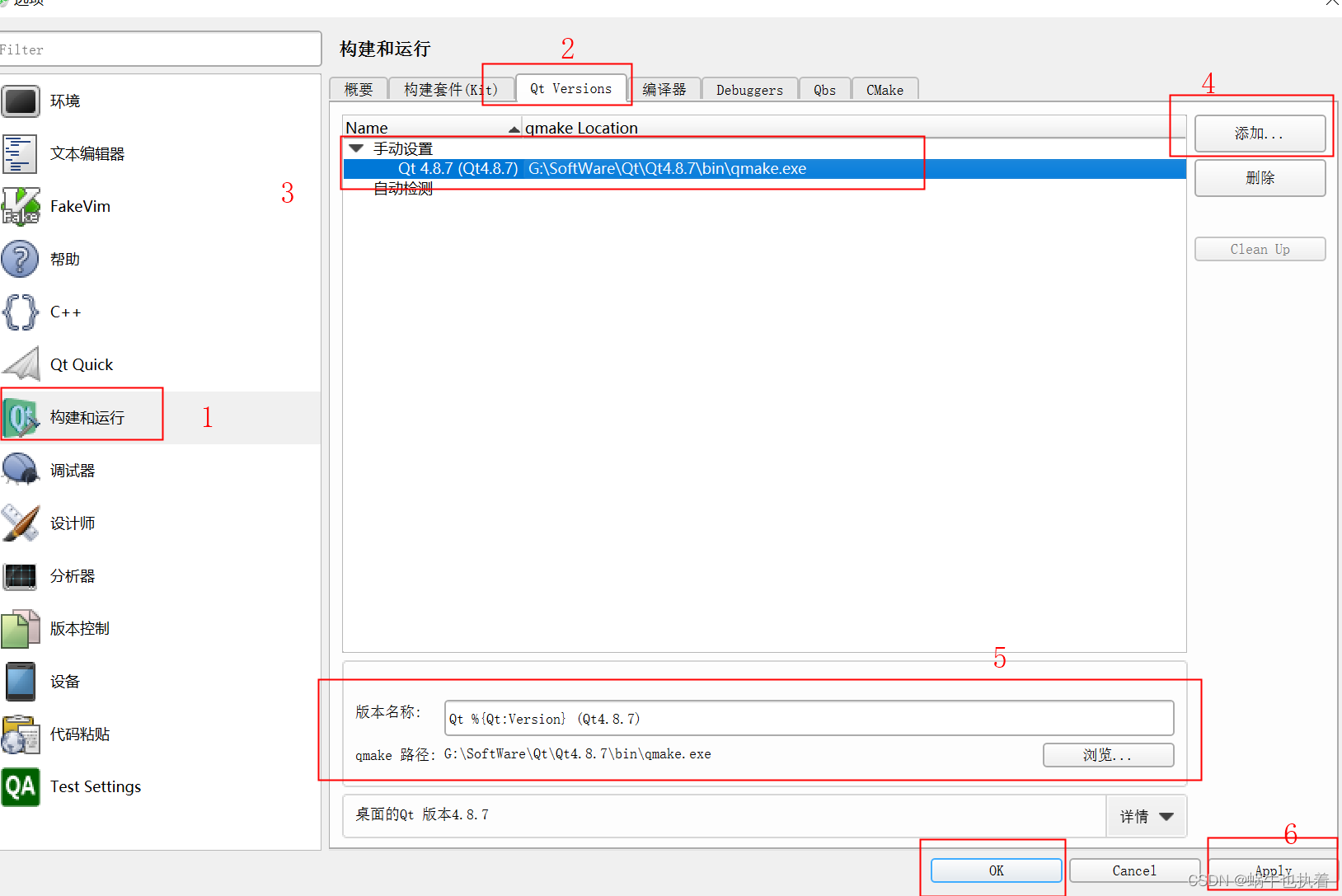Select the 分析器 label in sidebar
This screenshot has height=896, width=1342.
pos(73,576)
